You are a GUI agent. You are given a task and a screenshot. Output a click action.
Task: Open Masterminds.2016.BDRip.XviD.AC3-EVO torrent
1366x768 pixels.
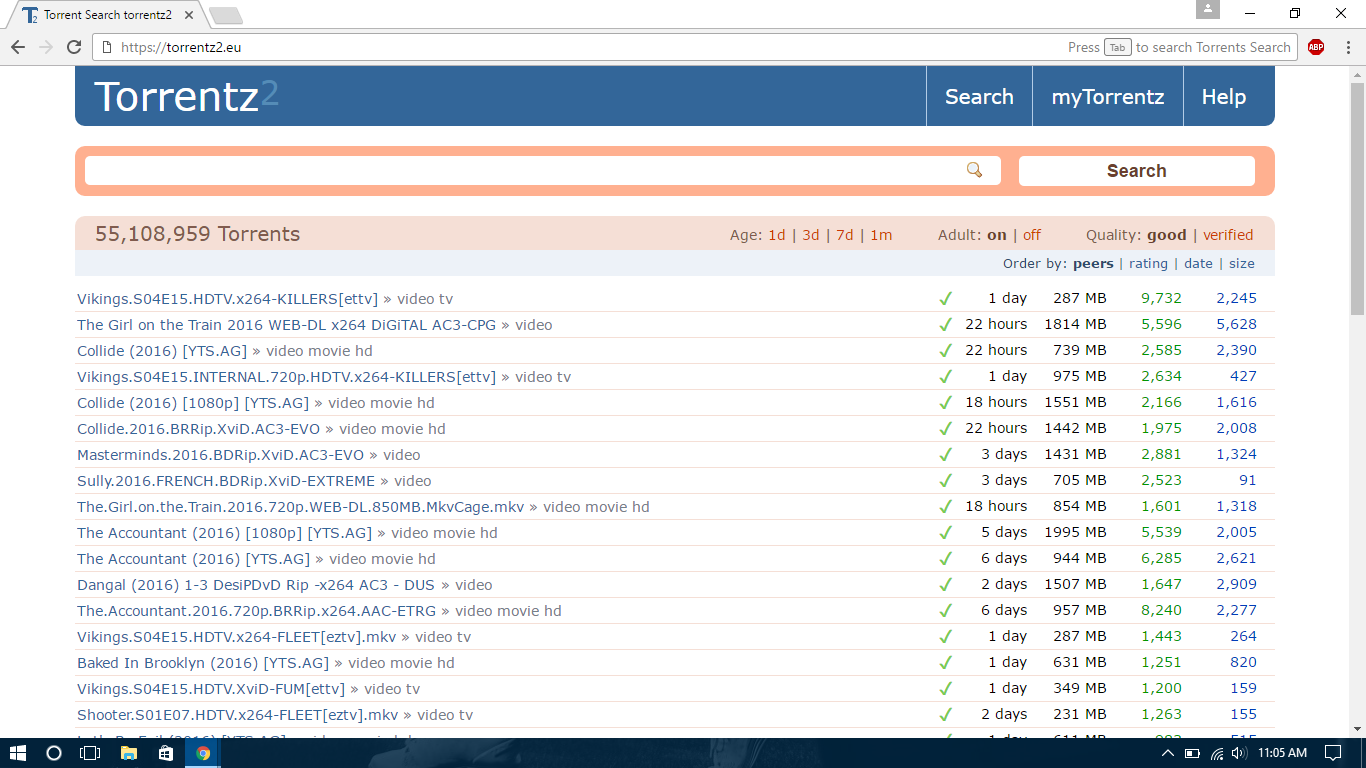pos(220,455)
